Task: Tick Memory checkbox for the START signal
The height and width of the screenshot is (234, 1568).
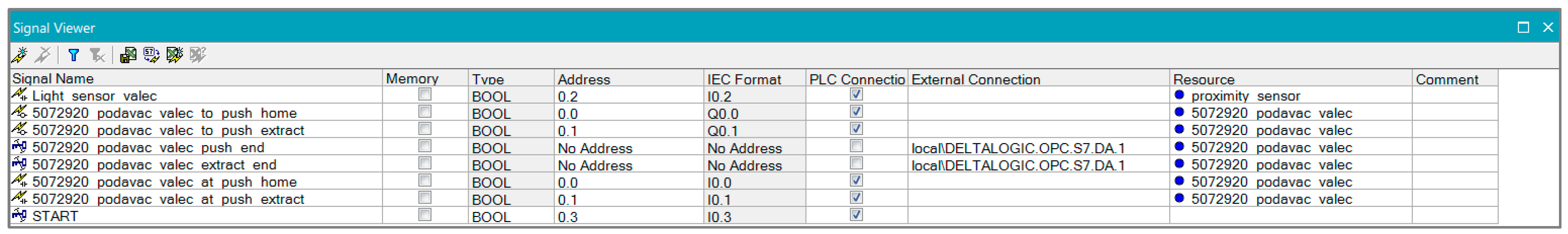Action: point(425,214)
